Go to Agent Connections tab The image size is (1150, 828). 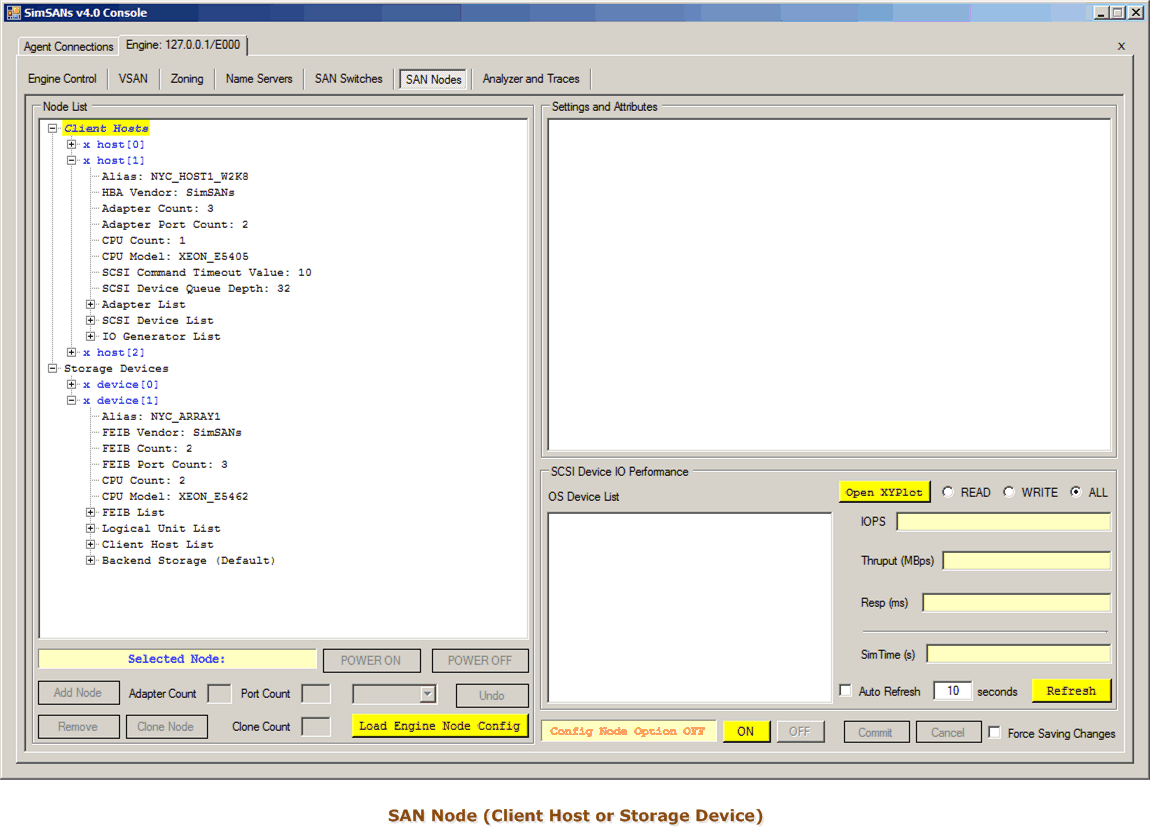69,47
